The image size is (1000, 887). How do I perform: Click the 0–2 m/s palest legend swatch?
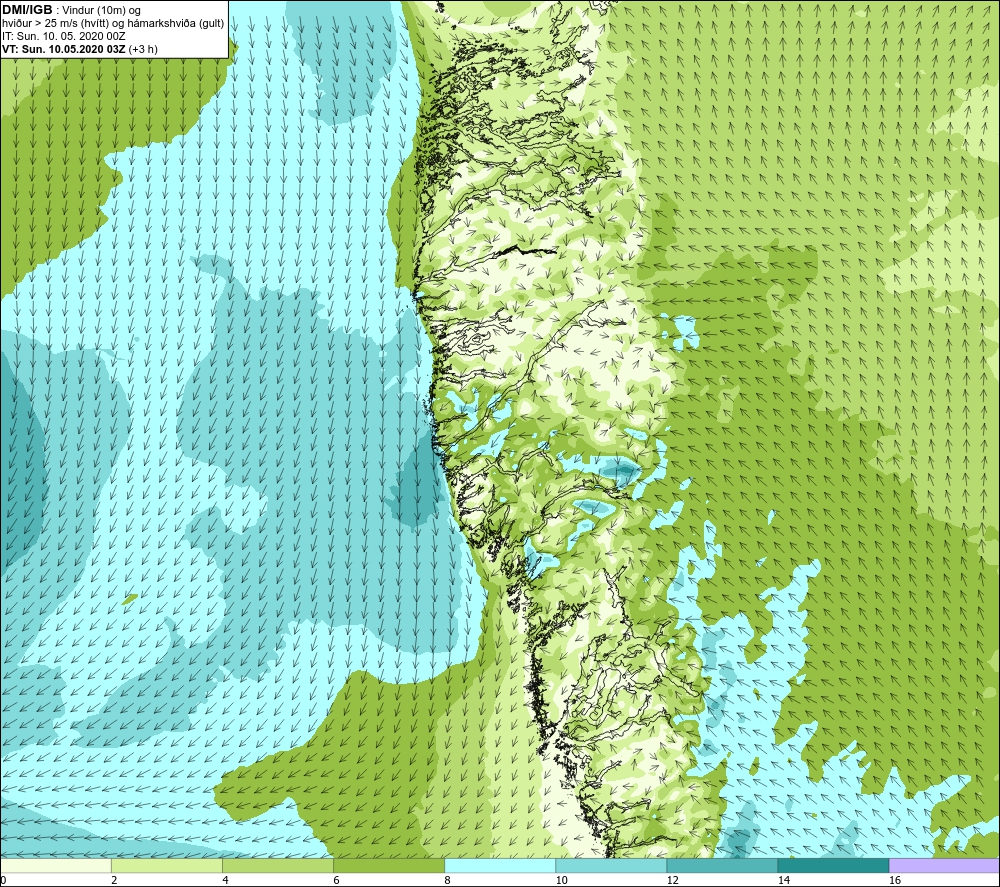pyautogui.click(x=56, y=865)
